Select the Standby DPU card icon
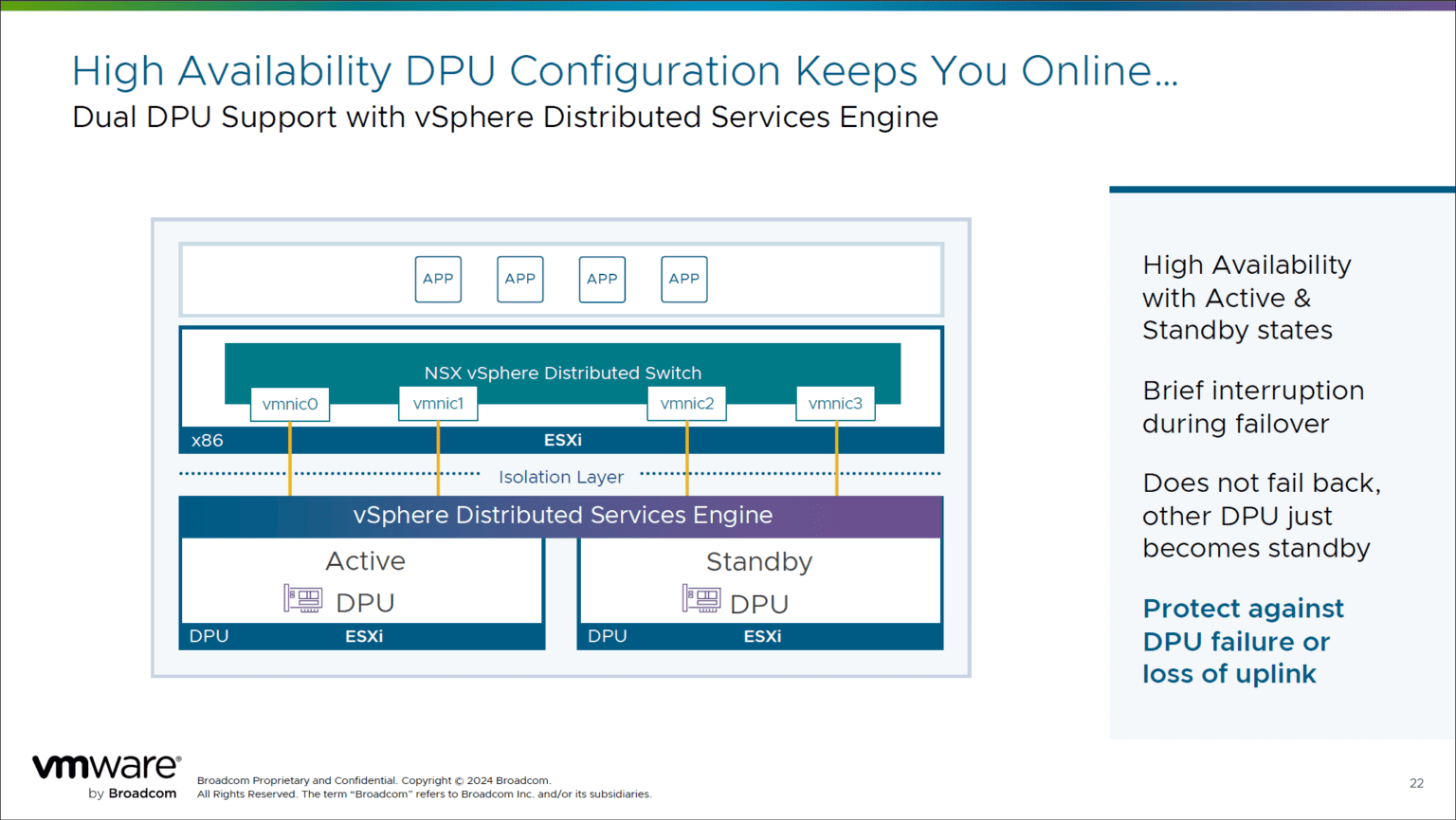 pos(701,600)
